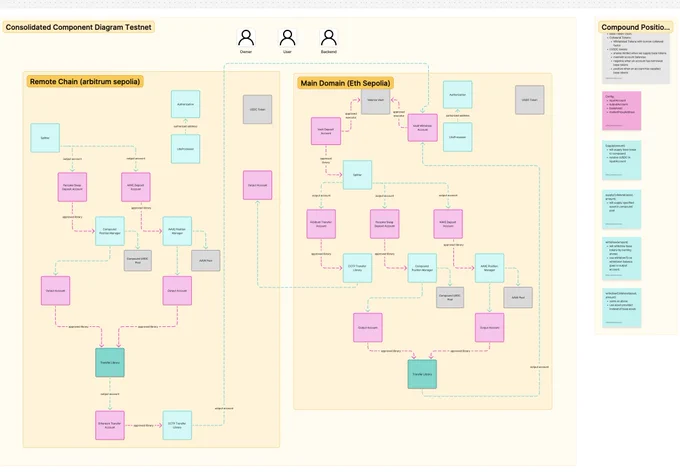Click the Main Domain (Eth Sepolia) label
680x472 pixels.
345,83
